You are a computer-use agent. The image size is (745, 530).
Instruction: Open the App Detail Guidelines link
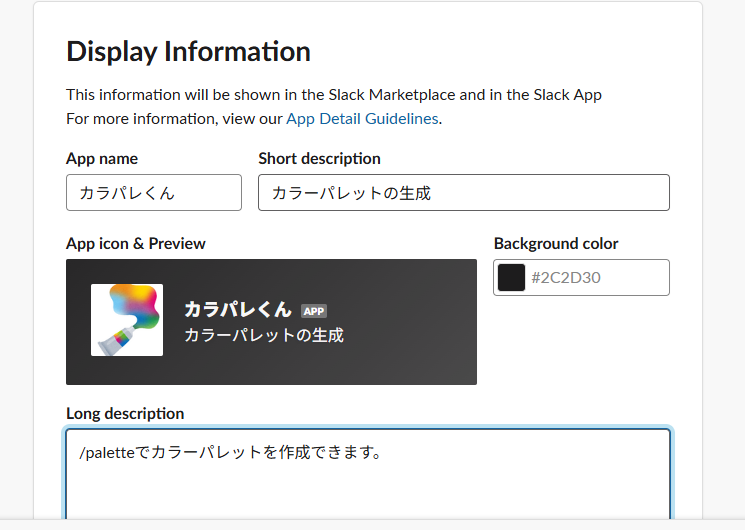click(x=362, y=118)
